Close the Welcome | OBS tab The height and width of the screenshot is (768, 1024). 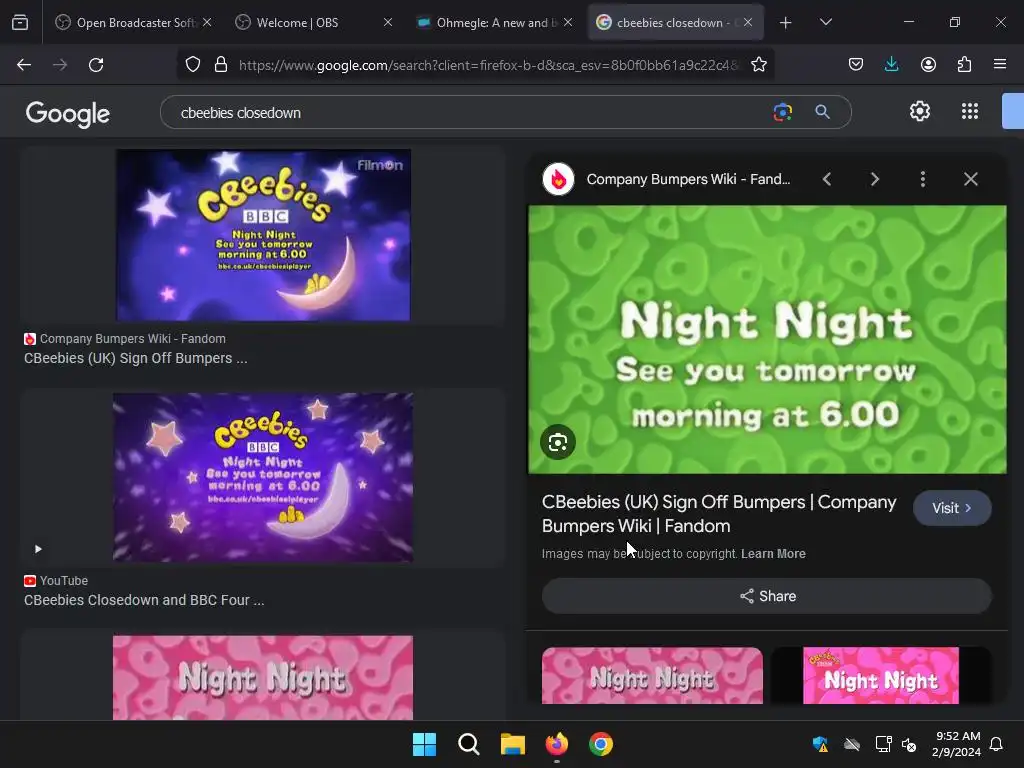point(388,22)
